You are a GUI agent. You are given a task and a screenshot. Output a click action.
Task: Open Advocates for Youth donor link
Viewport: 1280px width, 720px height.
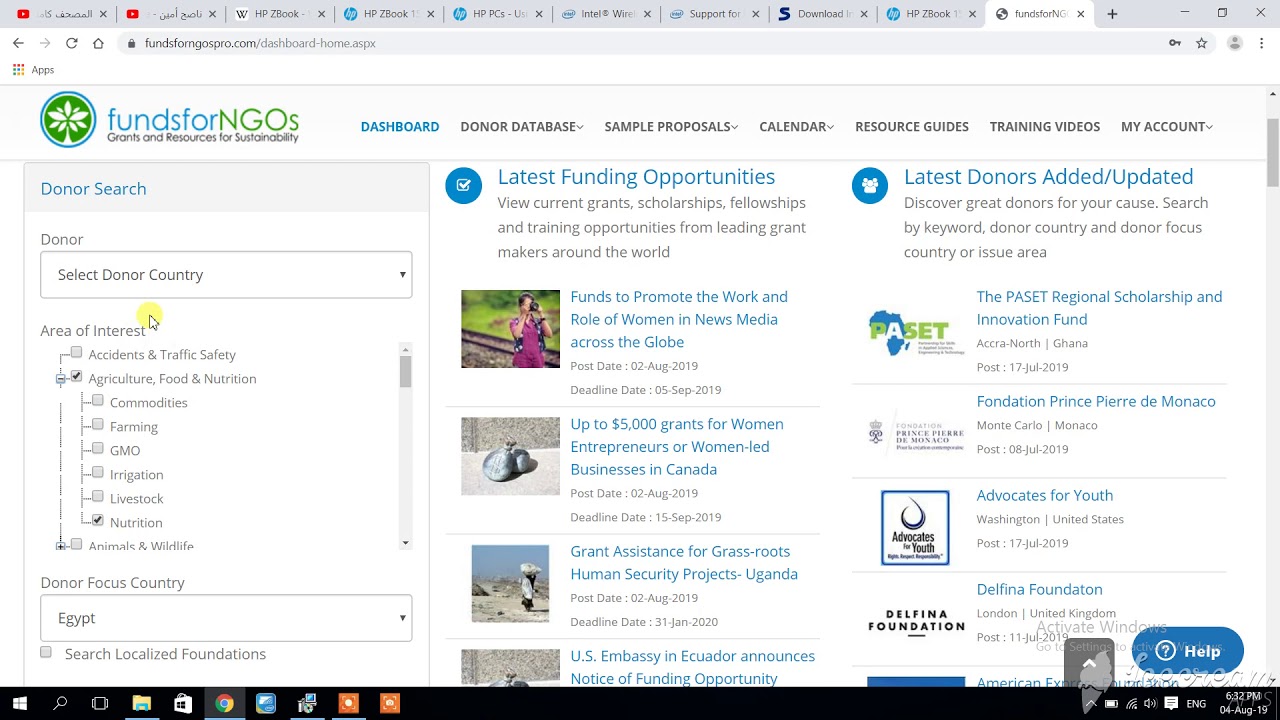[1044, 495]
